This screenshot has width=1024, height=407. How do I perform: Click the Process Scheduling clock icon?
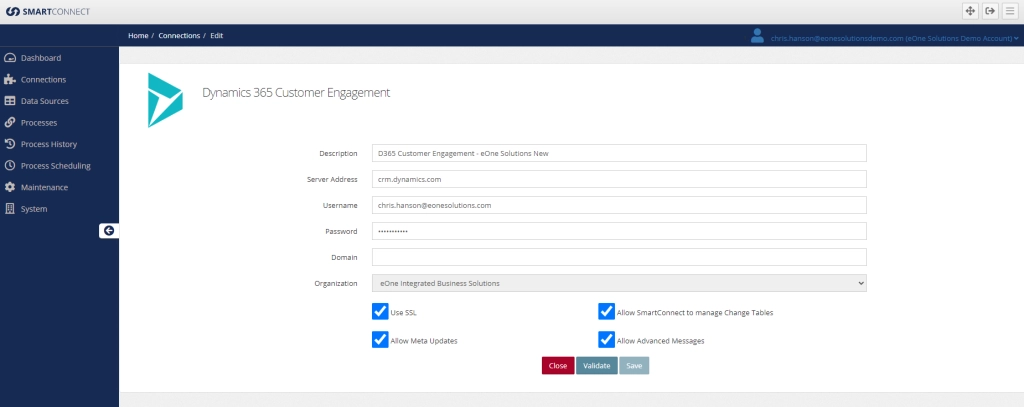click(x=9, y=166)
